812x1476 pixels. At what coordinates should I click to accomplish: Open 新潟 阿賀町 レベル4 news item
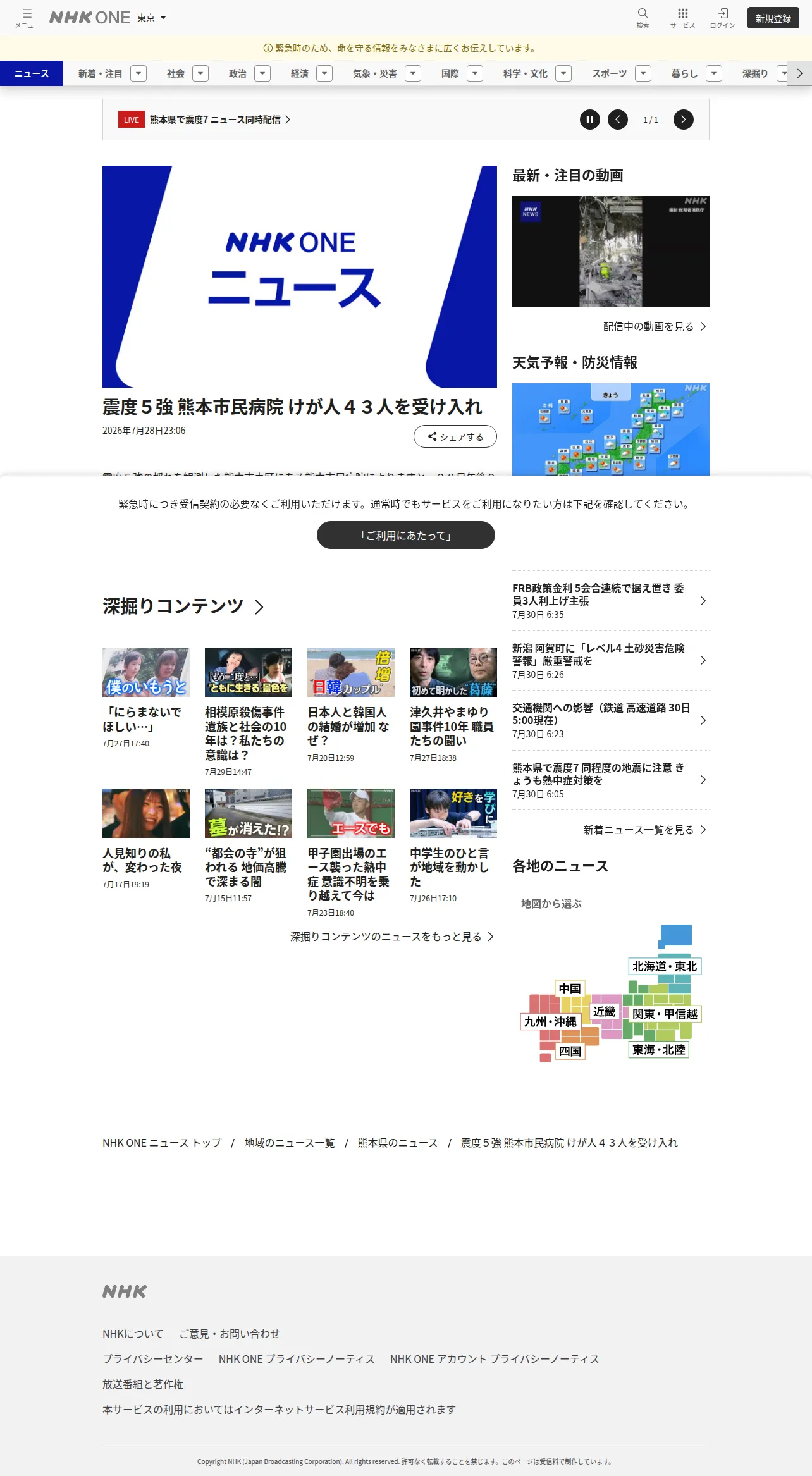(x=611, y=661)
